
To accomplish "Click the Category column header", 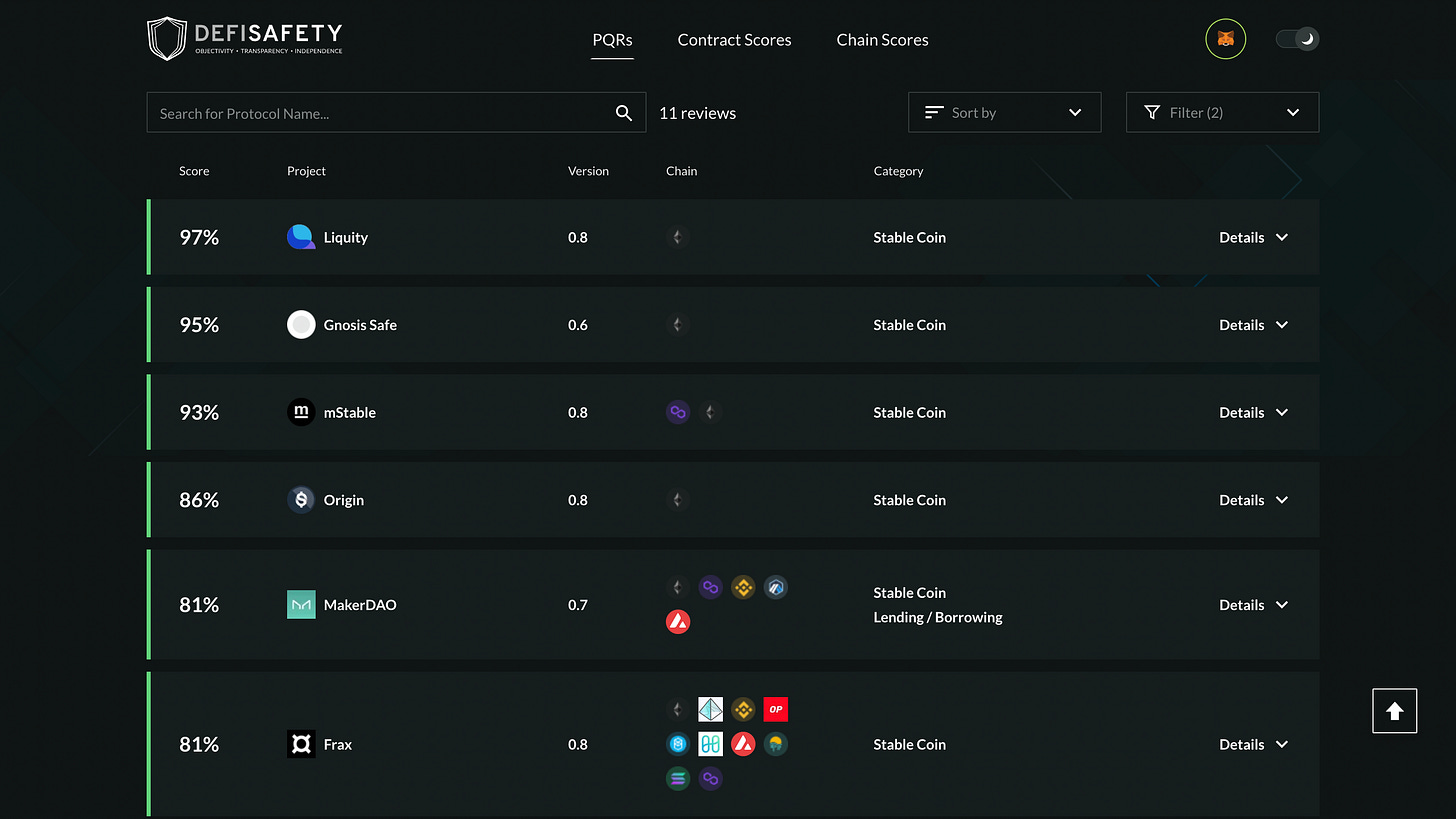I will (898, 171).
